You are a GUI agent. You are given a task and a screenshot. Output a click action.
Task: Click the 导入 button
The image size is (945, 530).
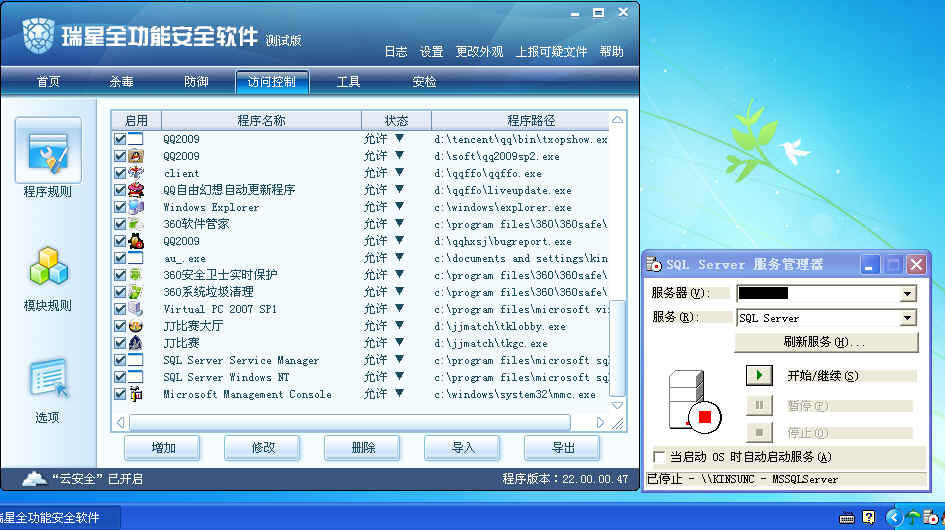(x=463, y=448)
